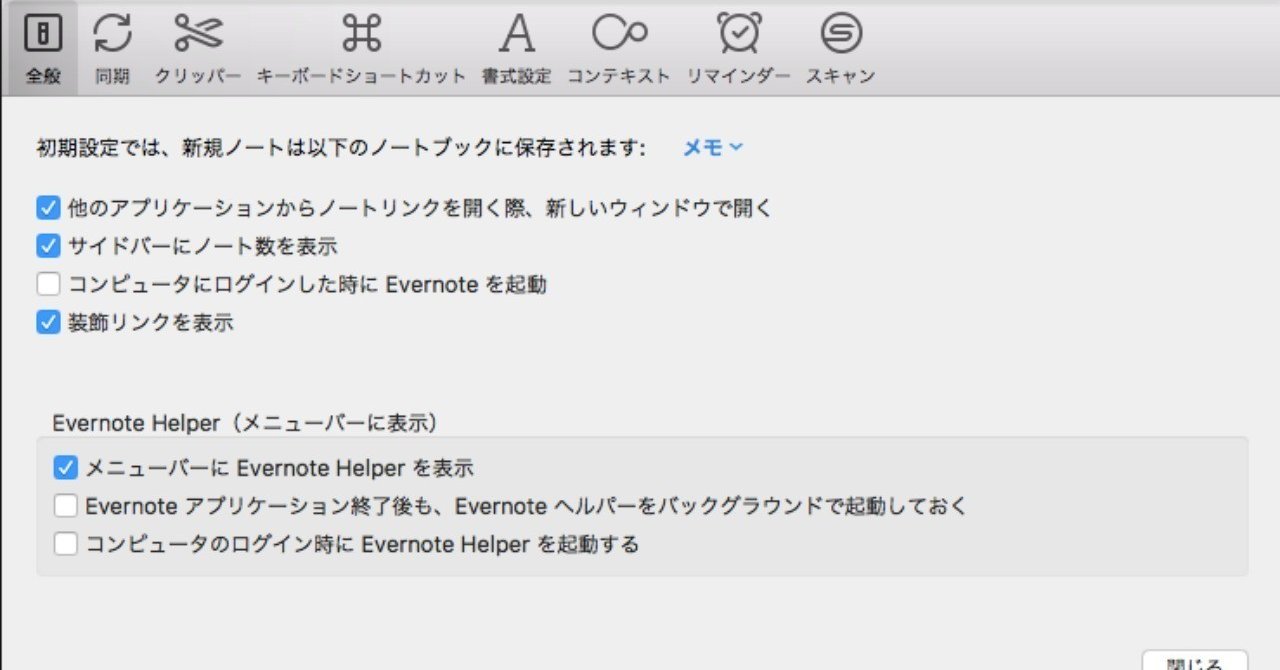Enable コンピュータにログインした時に Evernote を起動
Viewport: 1280px width, 670px height.
point(47,284)
